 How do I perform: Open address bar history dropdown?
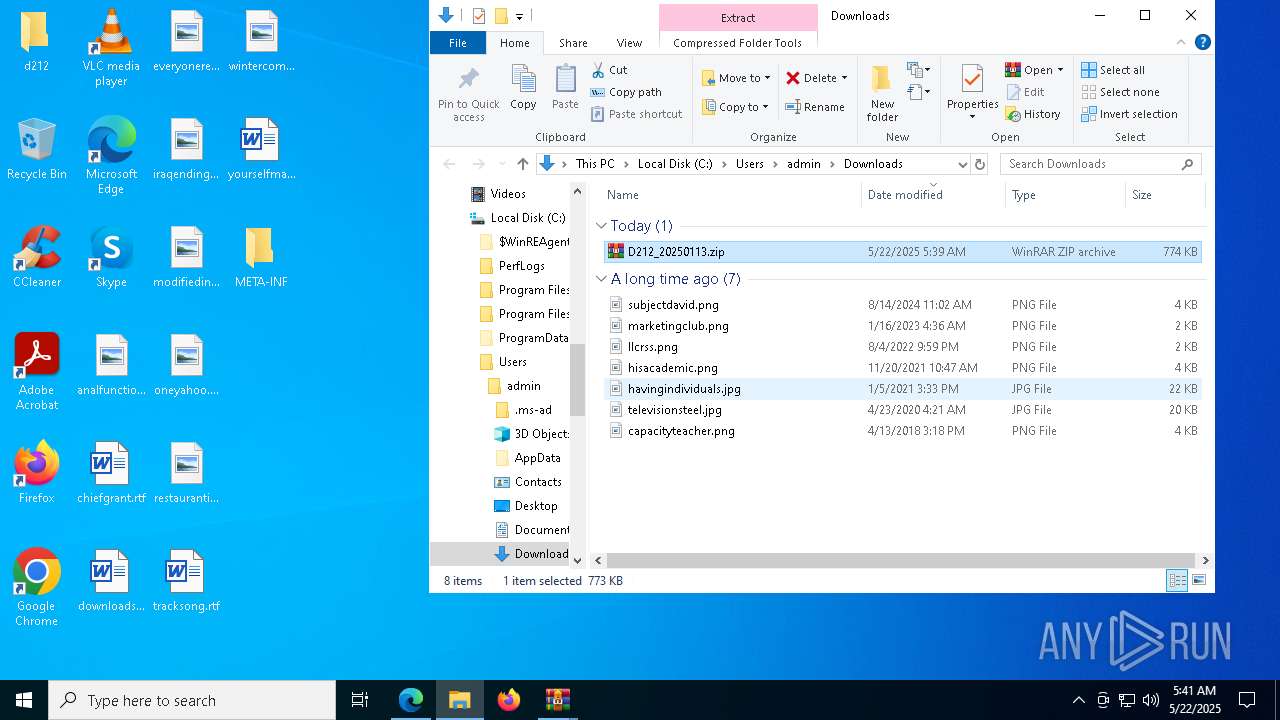962,164
